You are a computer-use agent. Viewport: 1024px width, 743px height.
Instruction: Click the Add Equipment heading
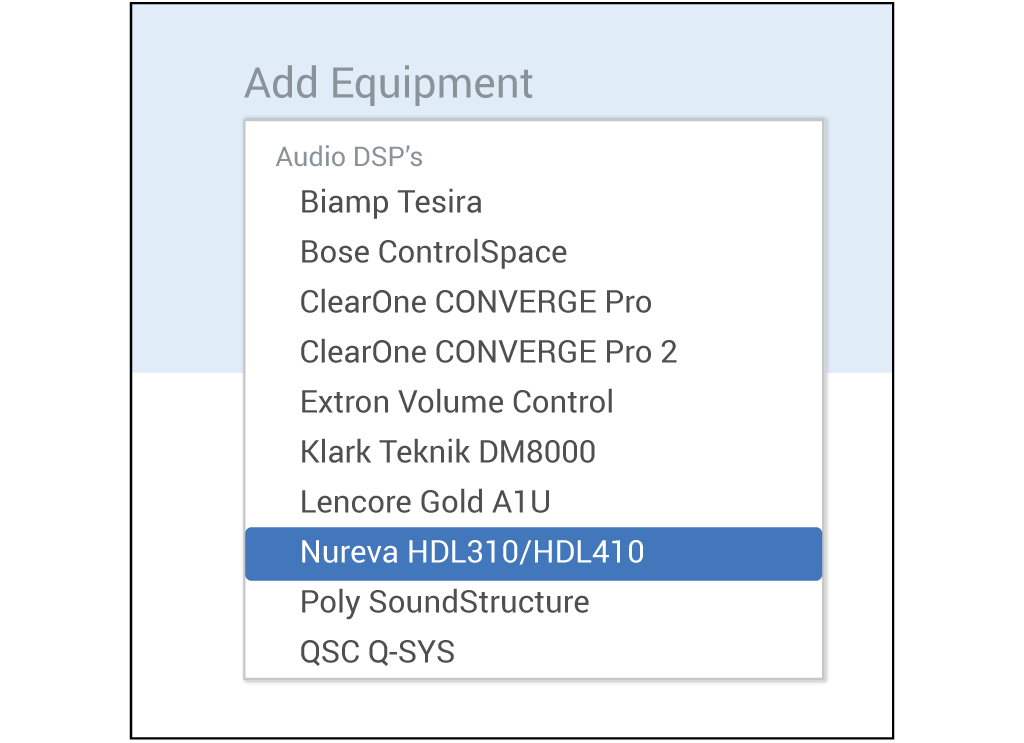[389, 83]
